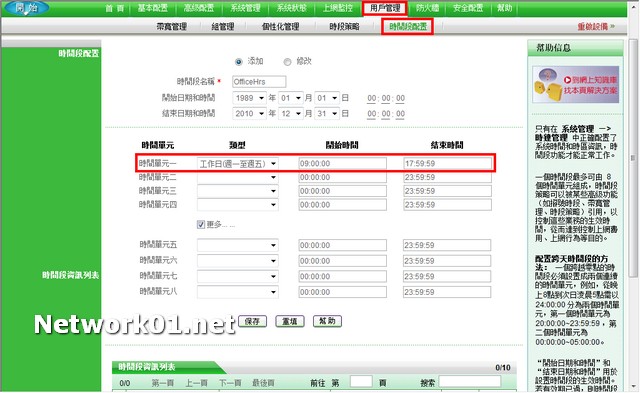Screen dimensions: 640x393
Task: Switch to the 帶寬管理 tab
Action: click(x=171, y=27)
